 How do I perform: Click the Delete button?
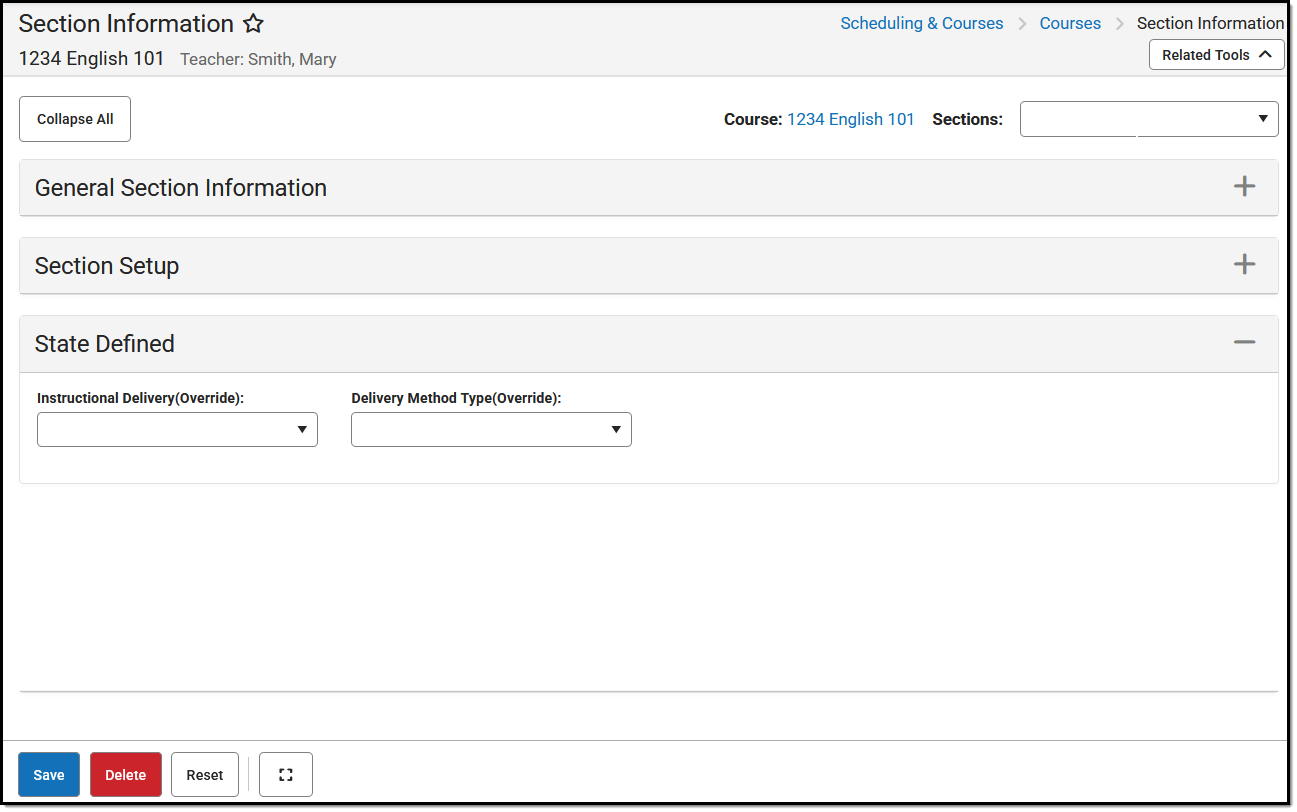(125, 774)
